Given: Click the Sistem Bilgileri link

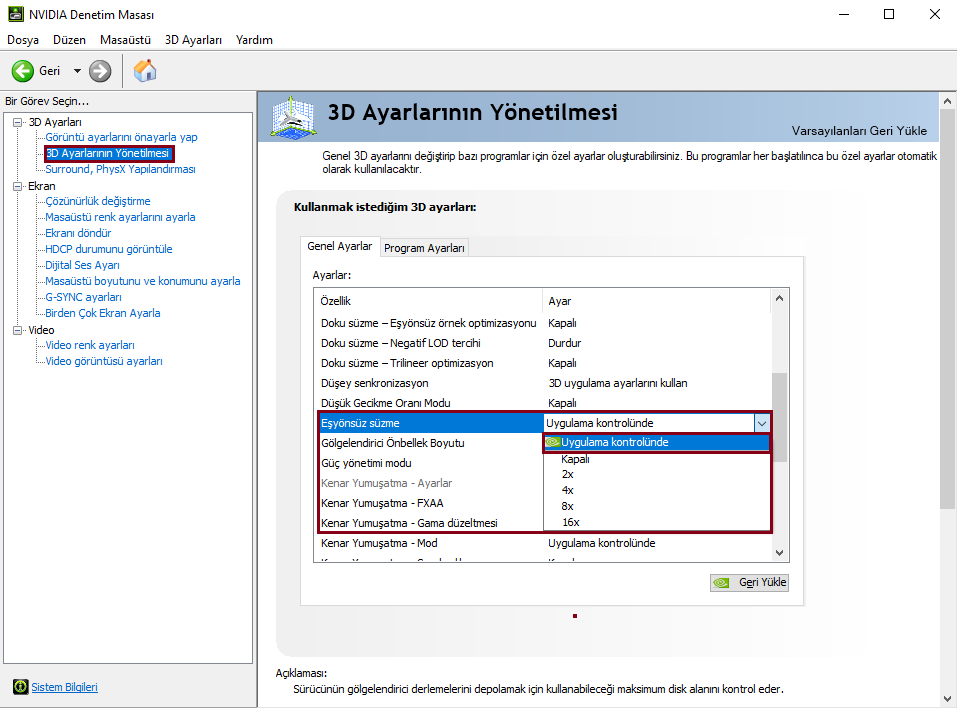Looking at the screenshot, I should (x=64, y=687).
